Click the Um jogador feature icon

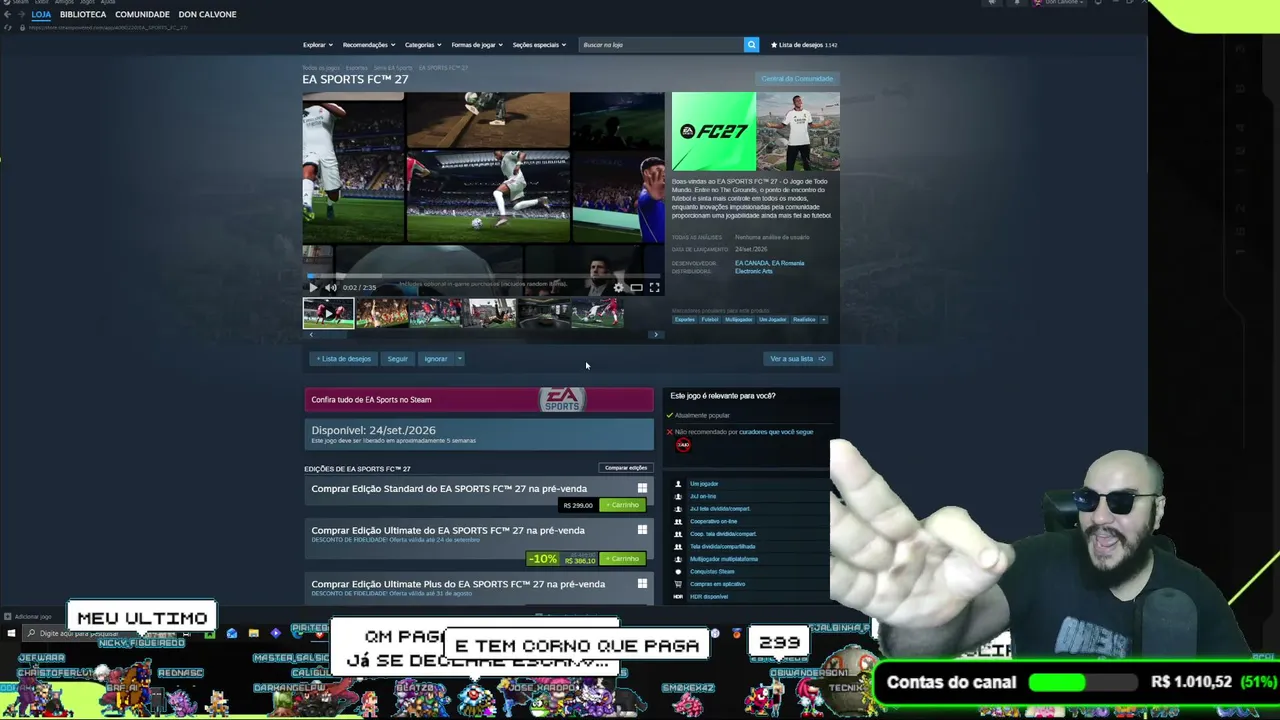tap(678, 484)
